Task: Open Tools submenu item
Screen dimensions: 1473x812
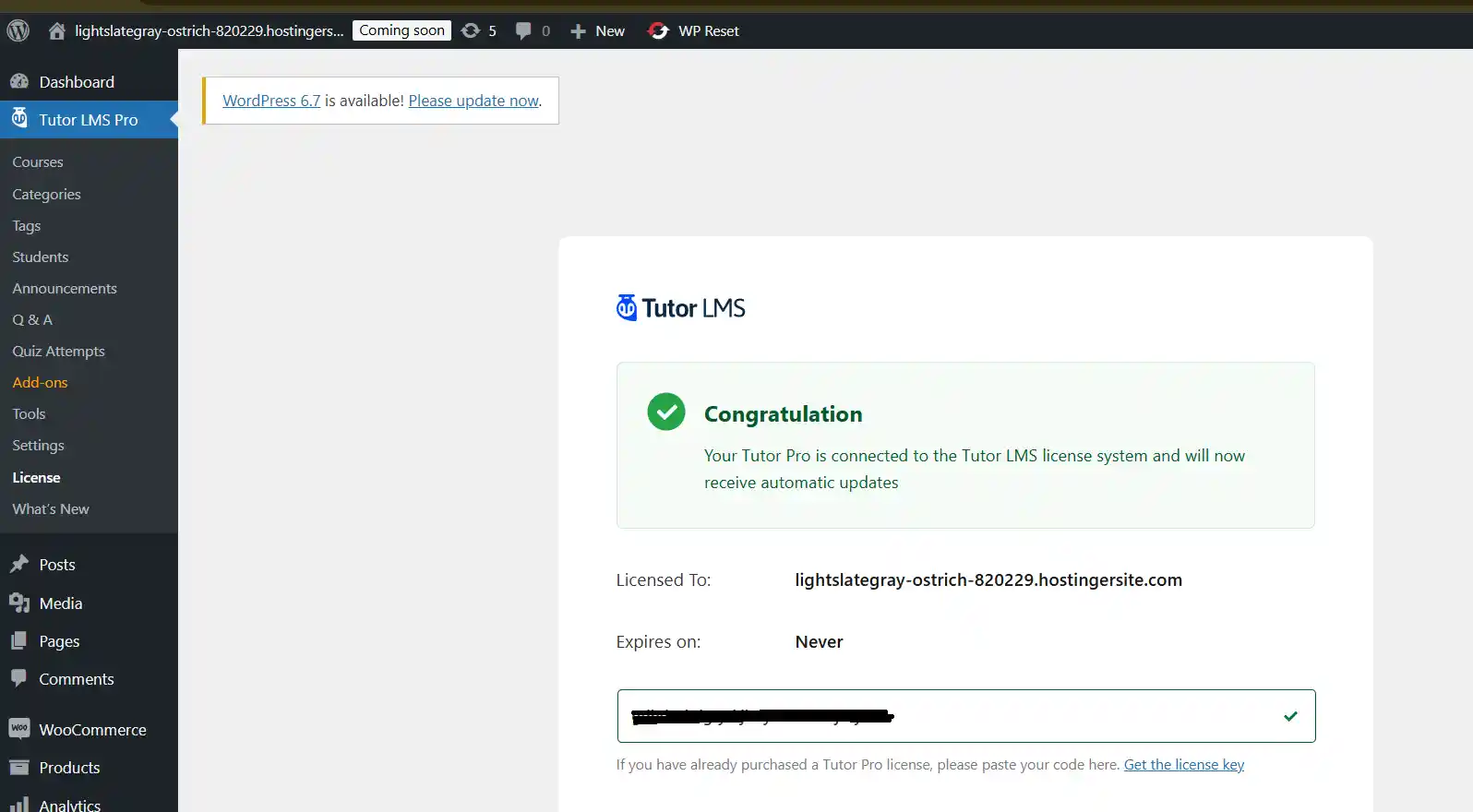Action: [29, 413]
